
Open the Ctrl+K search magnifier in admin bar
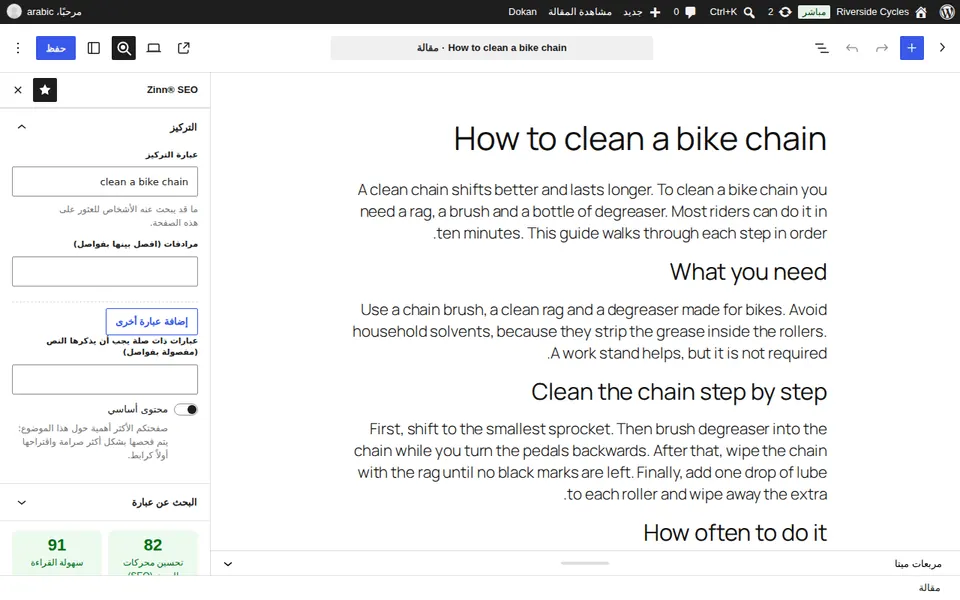[x=749, y=12]
